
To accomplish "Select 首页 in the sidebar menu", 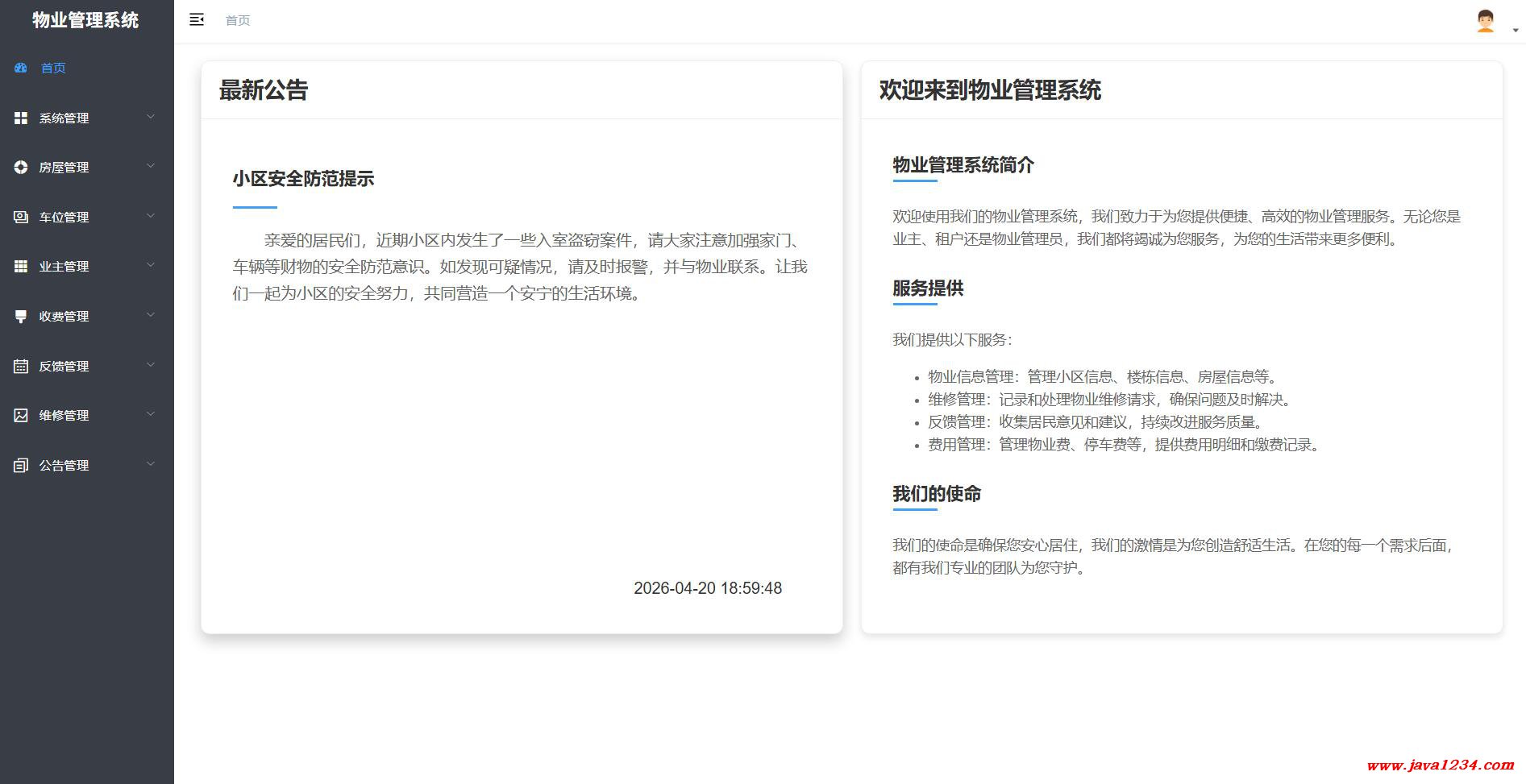I will [x=53, y=68].
